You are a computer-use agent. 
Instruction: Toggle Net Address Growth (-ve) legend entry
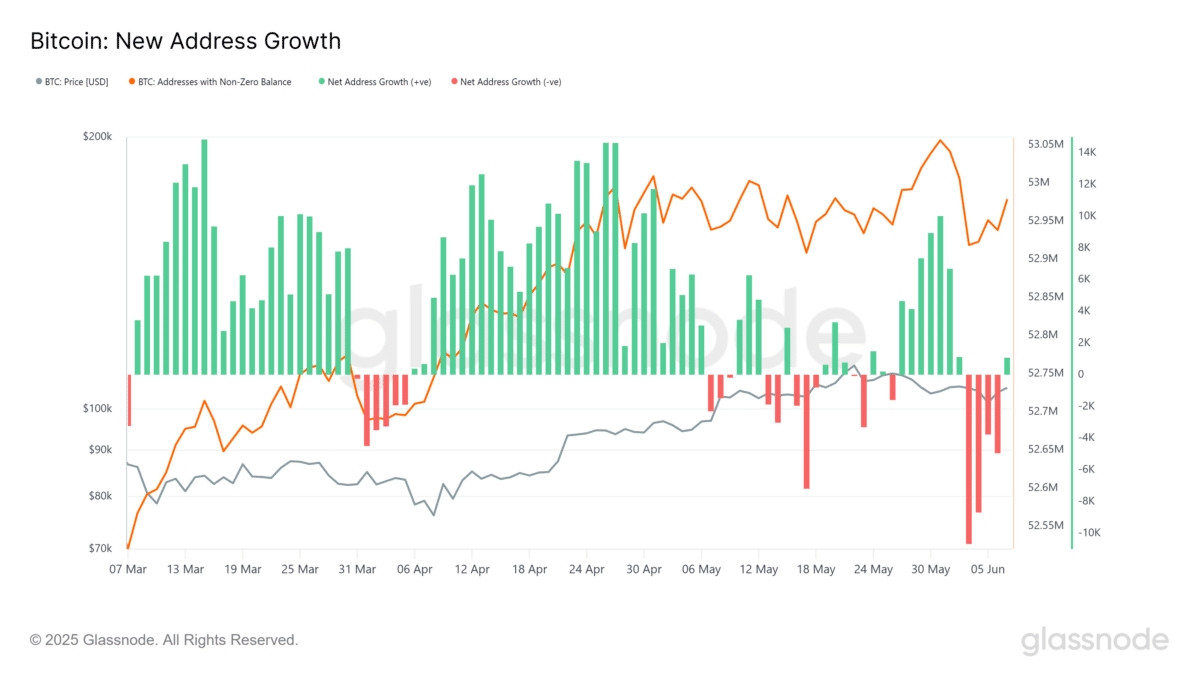[506, 82]
